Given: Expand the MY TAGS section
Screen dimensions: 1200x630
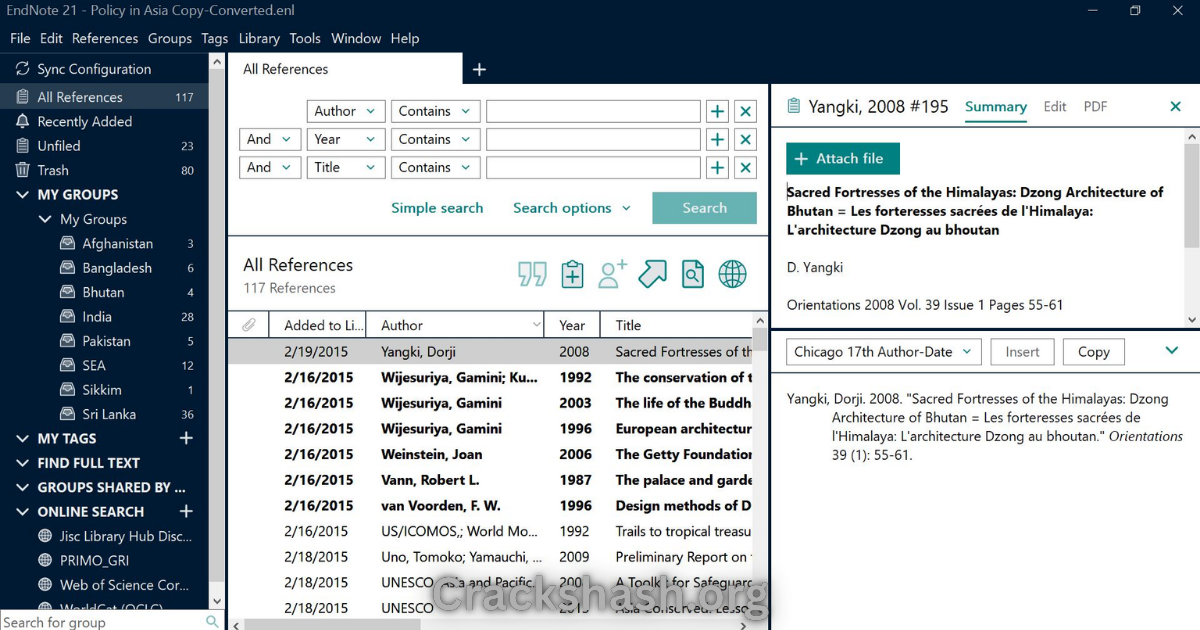Looking at the screenshot, I should pos(22,438).
